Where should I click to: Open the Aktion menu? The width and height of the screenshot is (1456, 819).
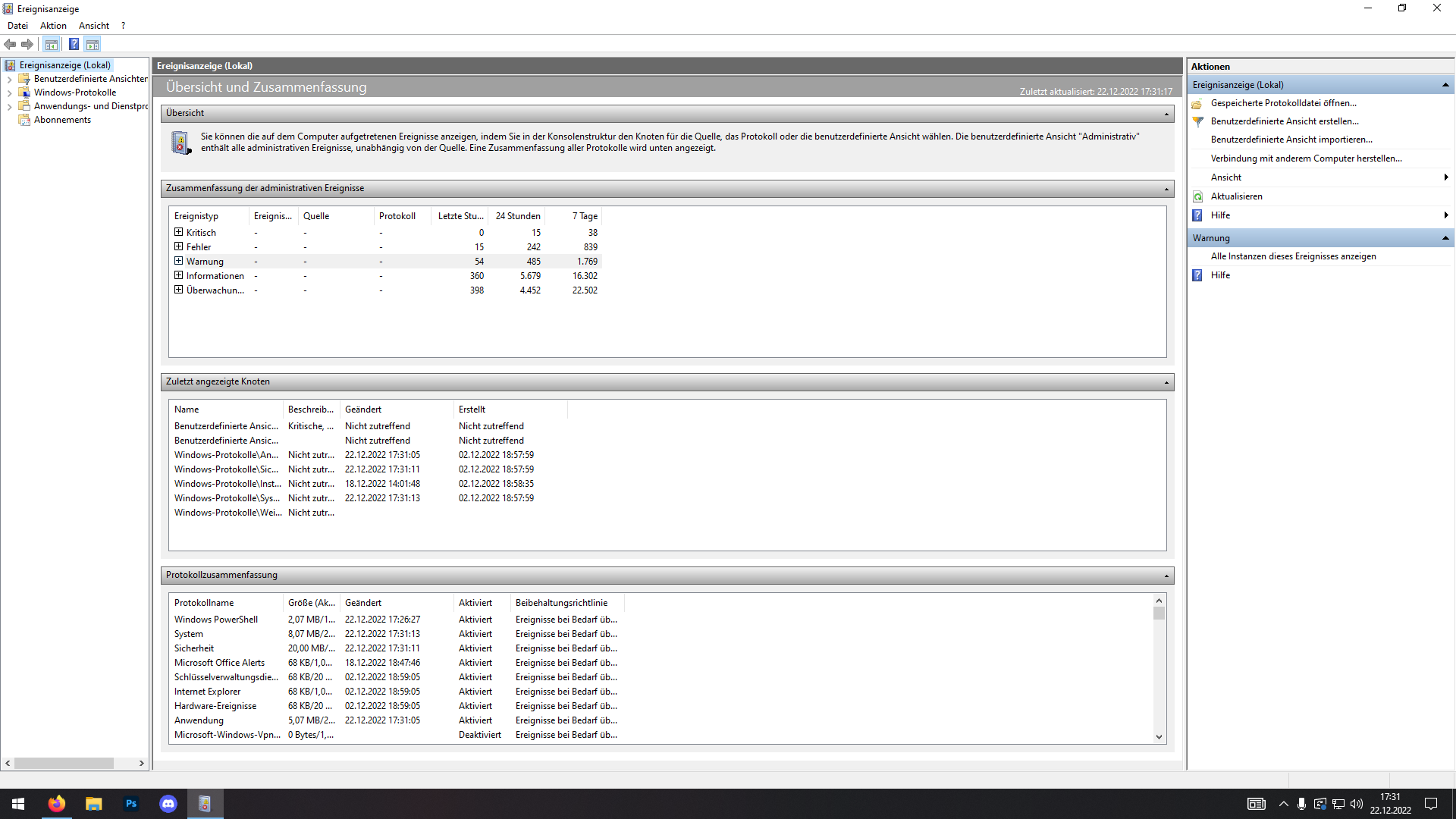tap(53, 26)
